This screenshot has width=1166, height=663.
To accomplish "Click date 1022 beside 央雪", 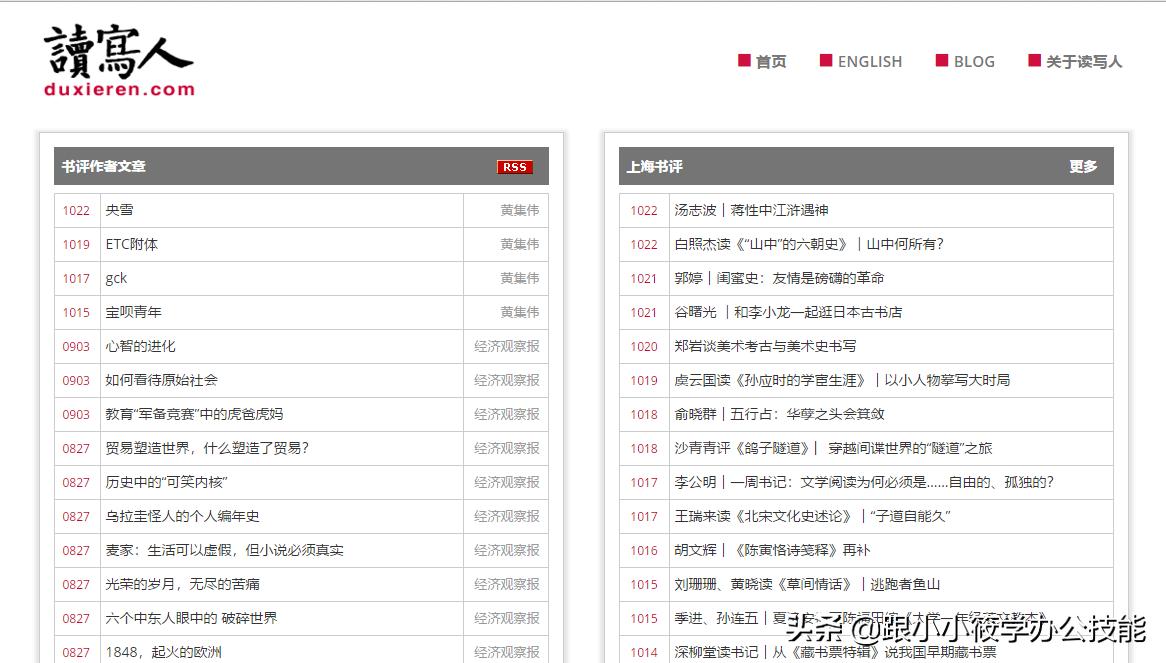I will (75, 210).
